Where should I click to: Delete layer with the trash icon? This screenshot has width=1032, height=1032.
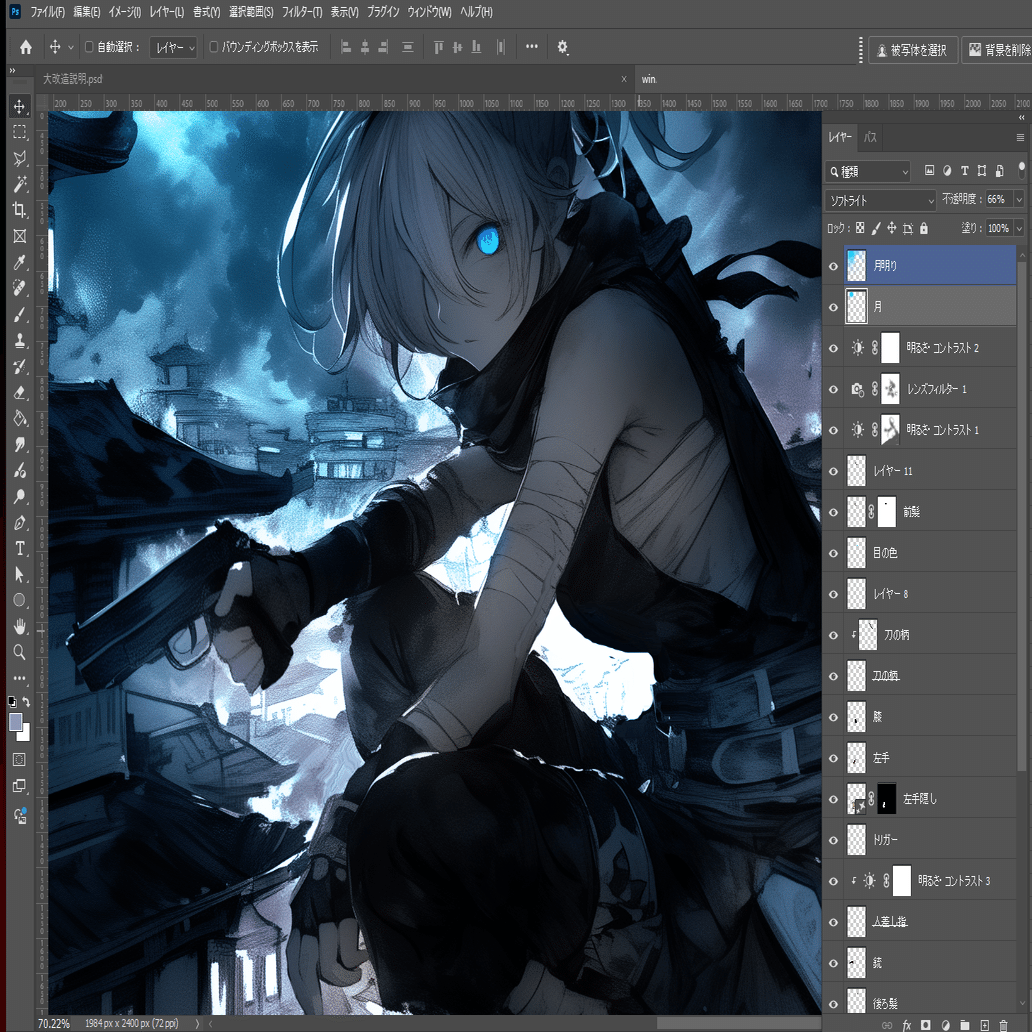tap(1003, 1025)
